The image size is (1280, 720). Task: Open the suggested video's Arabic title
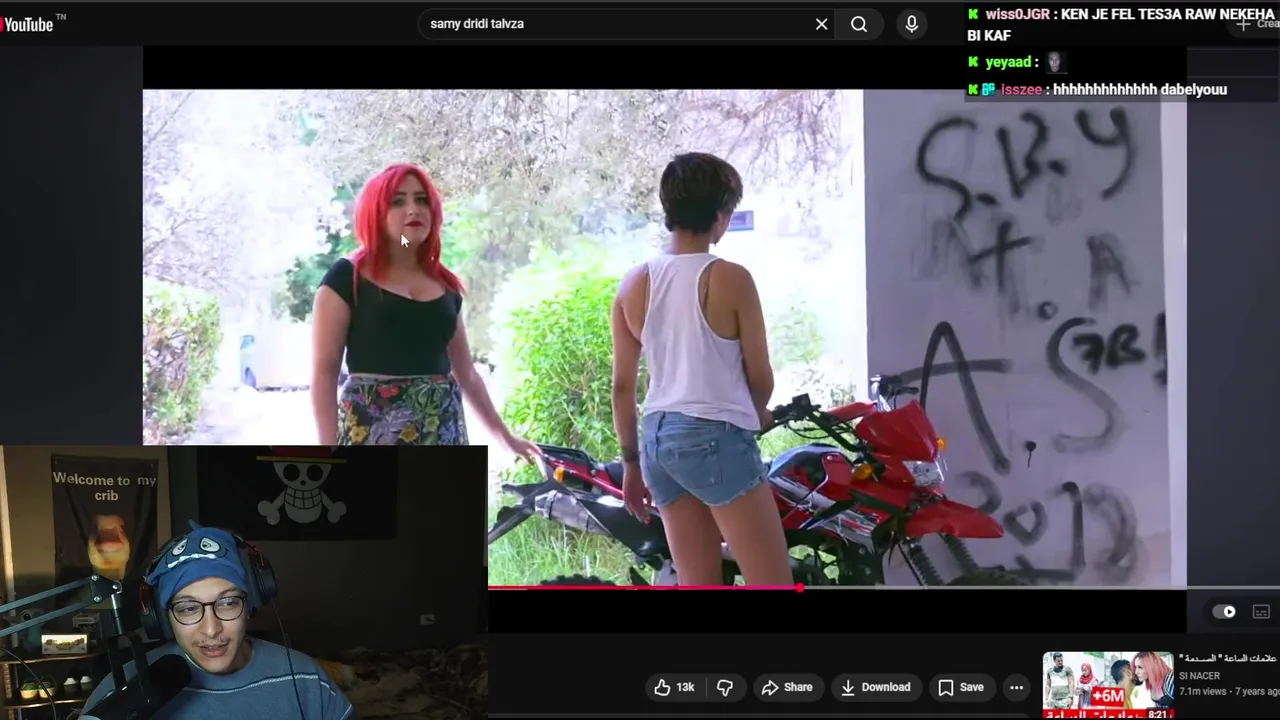1228,658
